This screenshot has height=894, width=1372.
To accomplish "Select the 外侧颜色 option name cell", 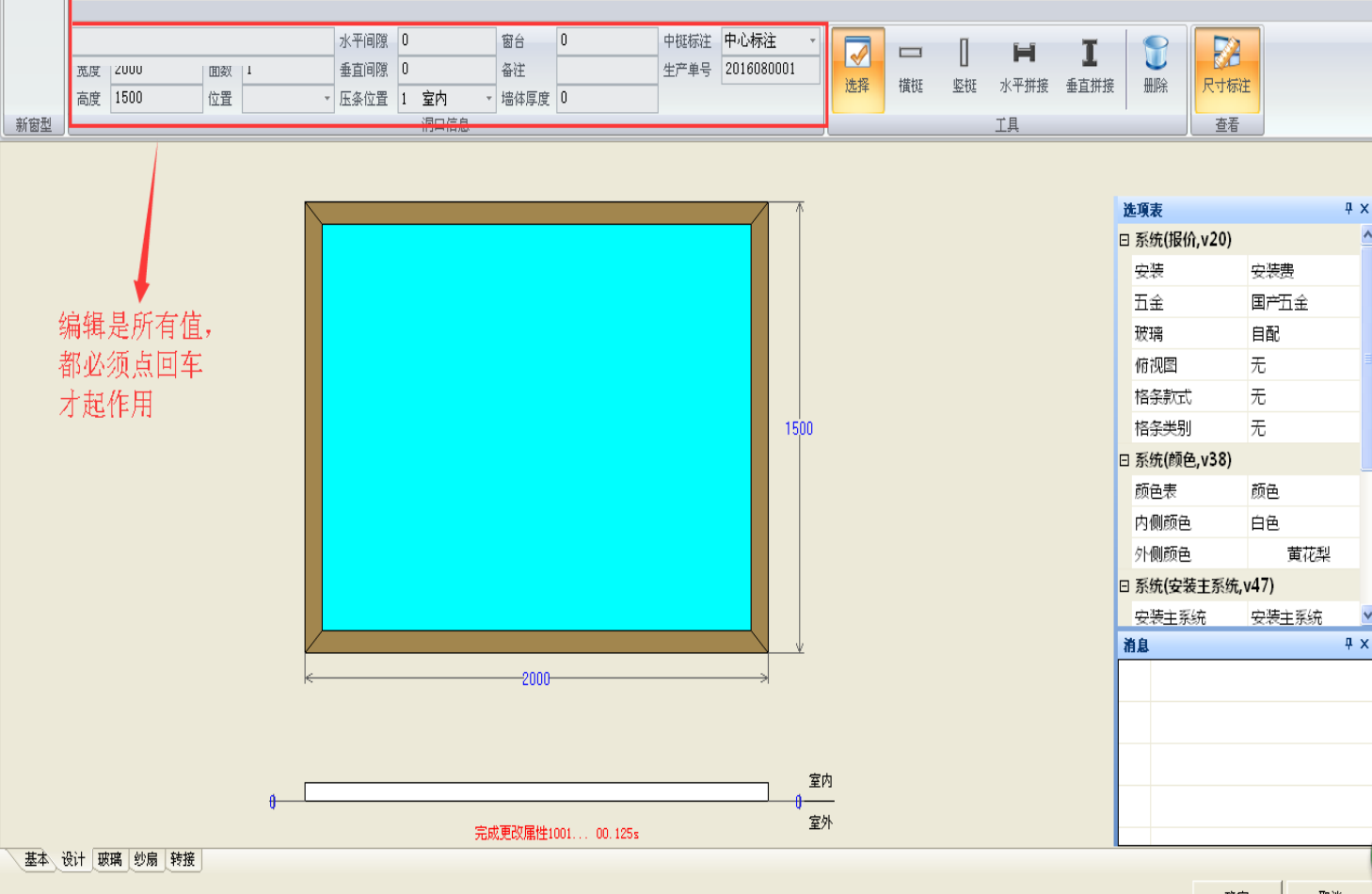I will pyautogui.click(x=1189, y=554).
